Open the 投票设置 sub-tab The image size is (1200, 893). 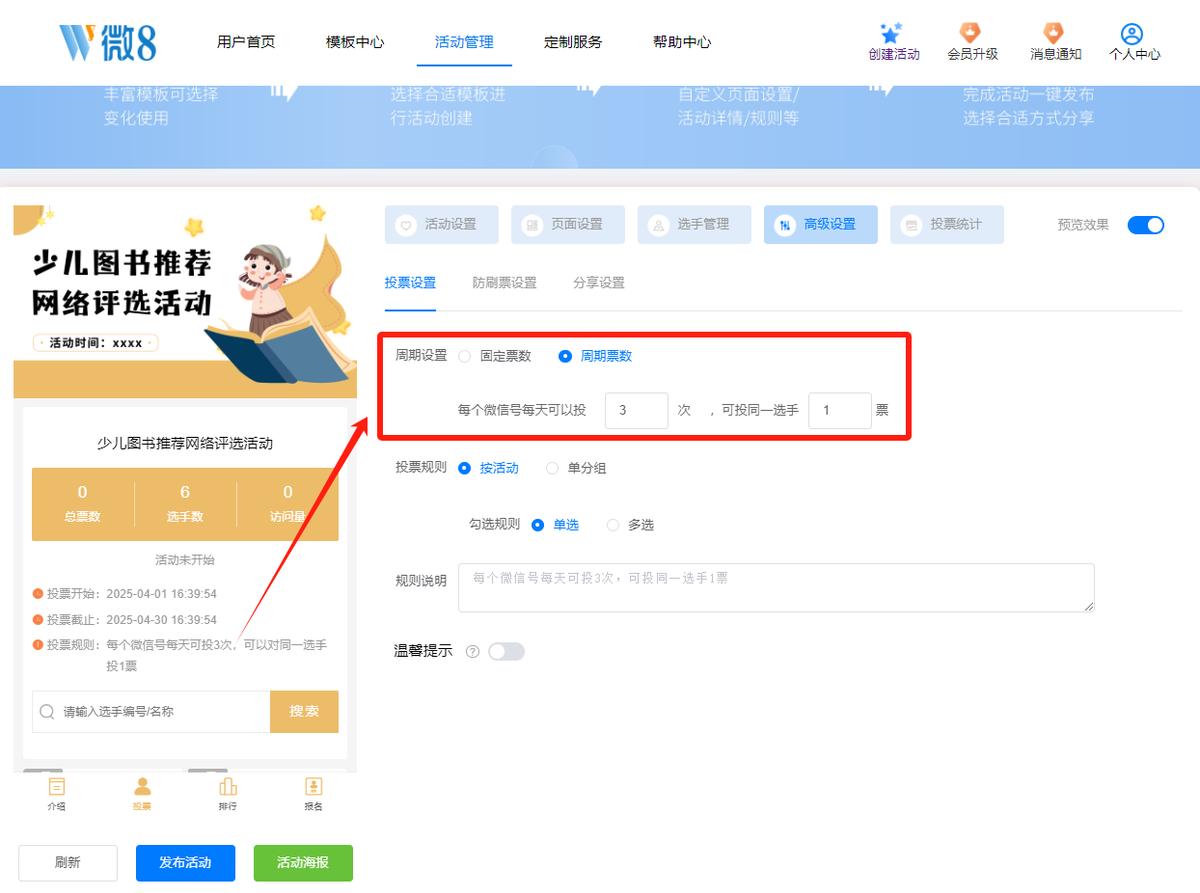(x=411, y=283)
